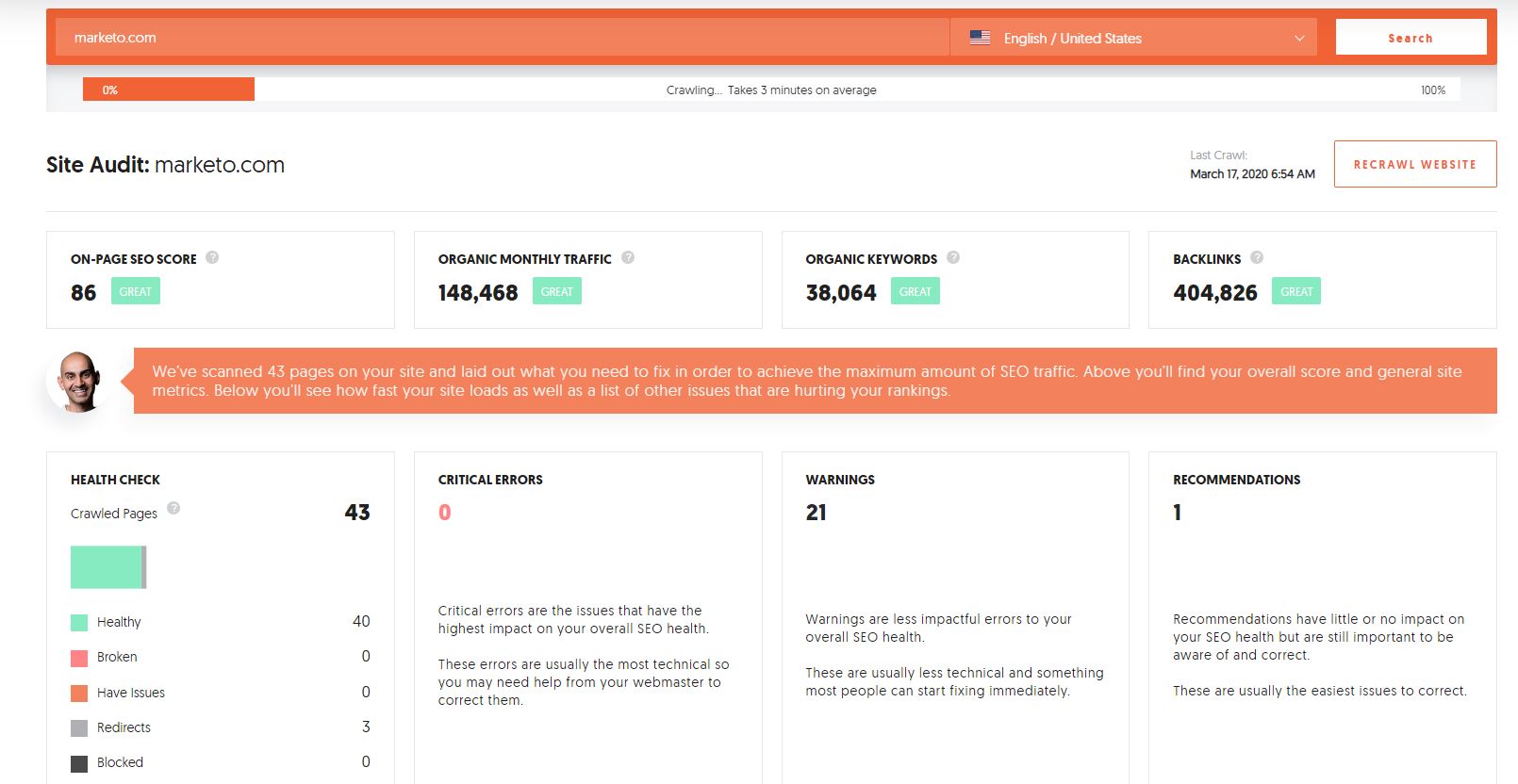The width and height of the screenshot is (1518, 784).
Task: Click the Recommendations heading
Action: click(1236, 480)
